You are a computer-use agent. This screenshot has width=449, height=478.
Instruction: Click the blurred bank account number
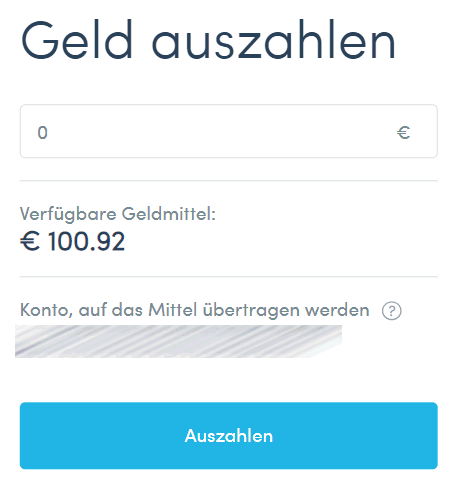(x=178, y=341)
